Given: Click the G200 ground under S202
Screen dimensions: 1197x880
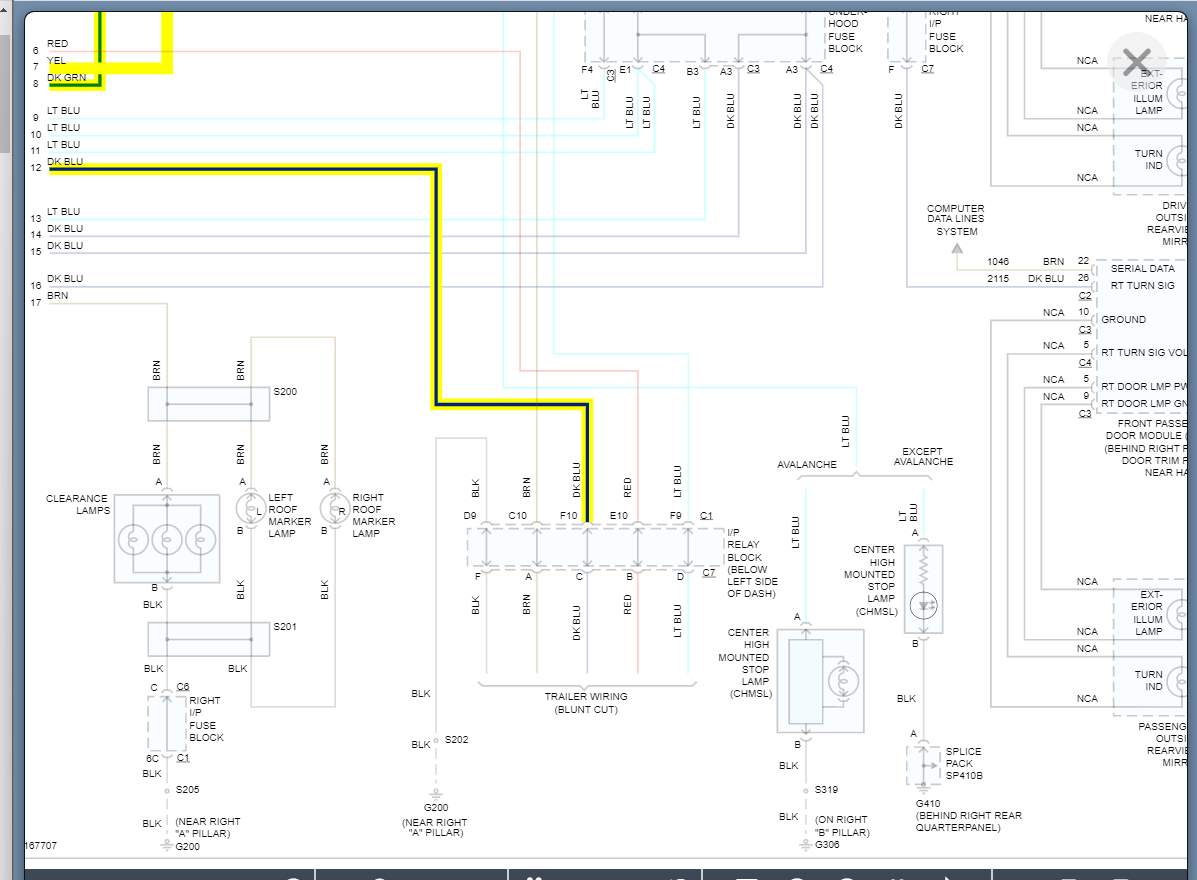Looking at the screenshot, I should 436,795.
